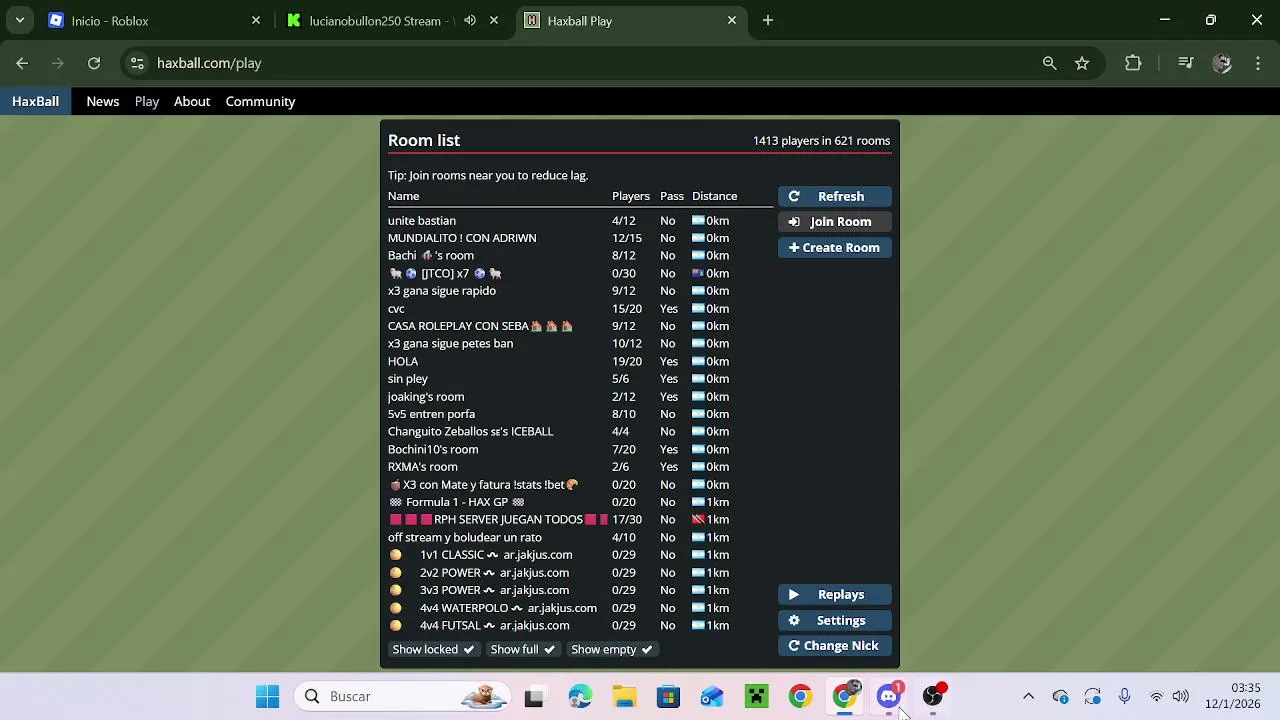
Task: Select the room '1v1 CLASSIC ar.jakjus.com'
Action: pos(580,555)
